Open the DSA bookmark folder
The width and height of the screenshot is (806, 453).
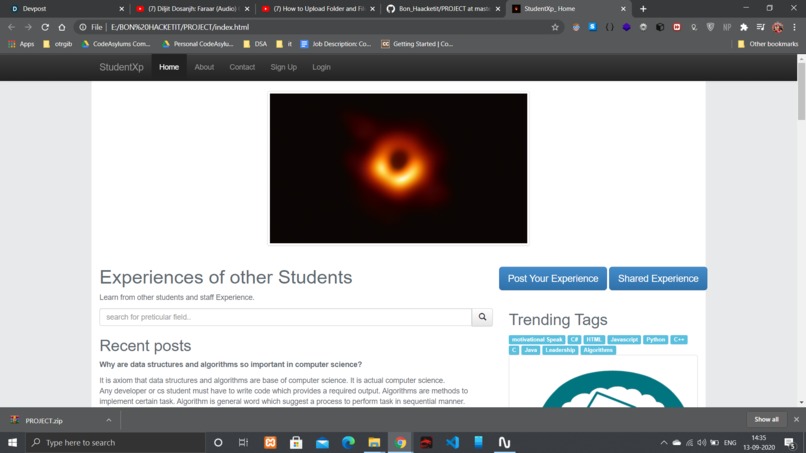pyautogui.click(x=255, y=44)
